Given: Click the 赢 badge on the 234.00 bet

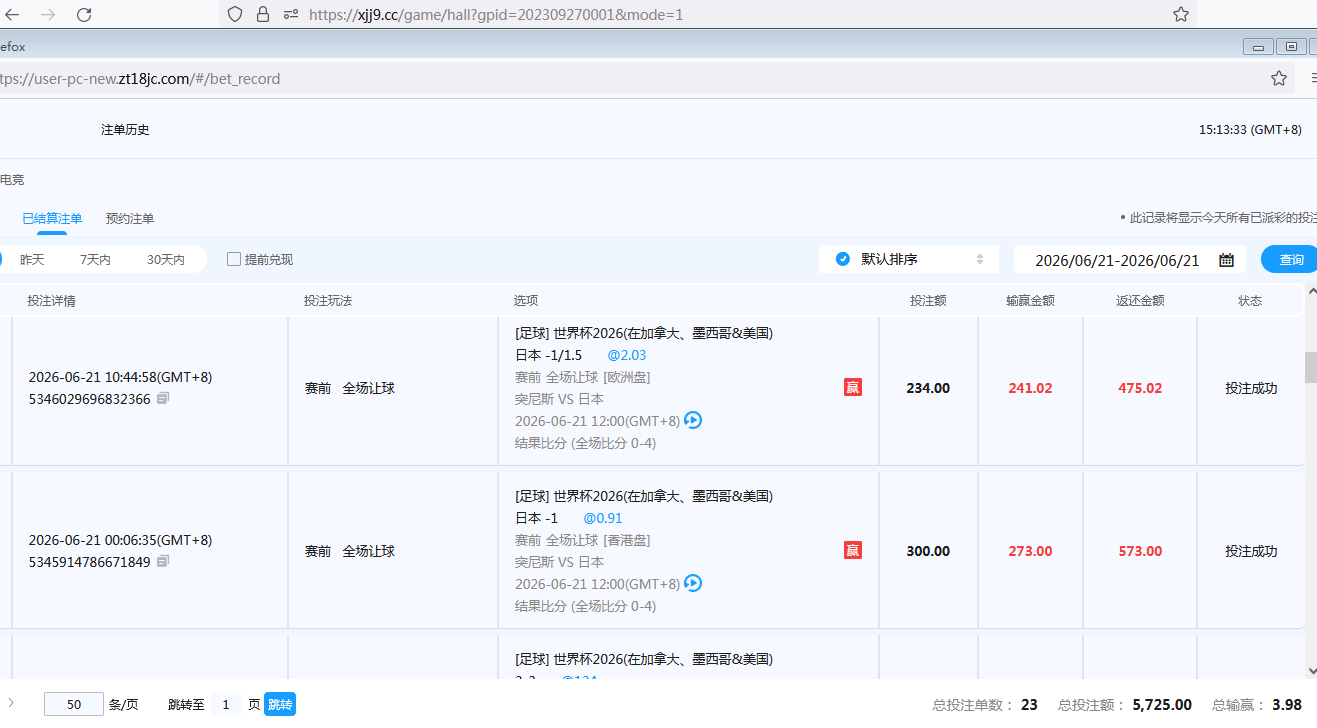Looking at the screenshot, I should coord(853,387).
